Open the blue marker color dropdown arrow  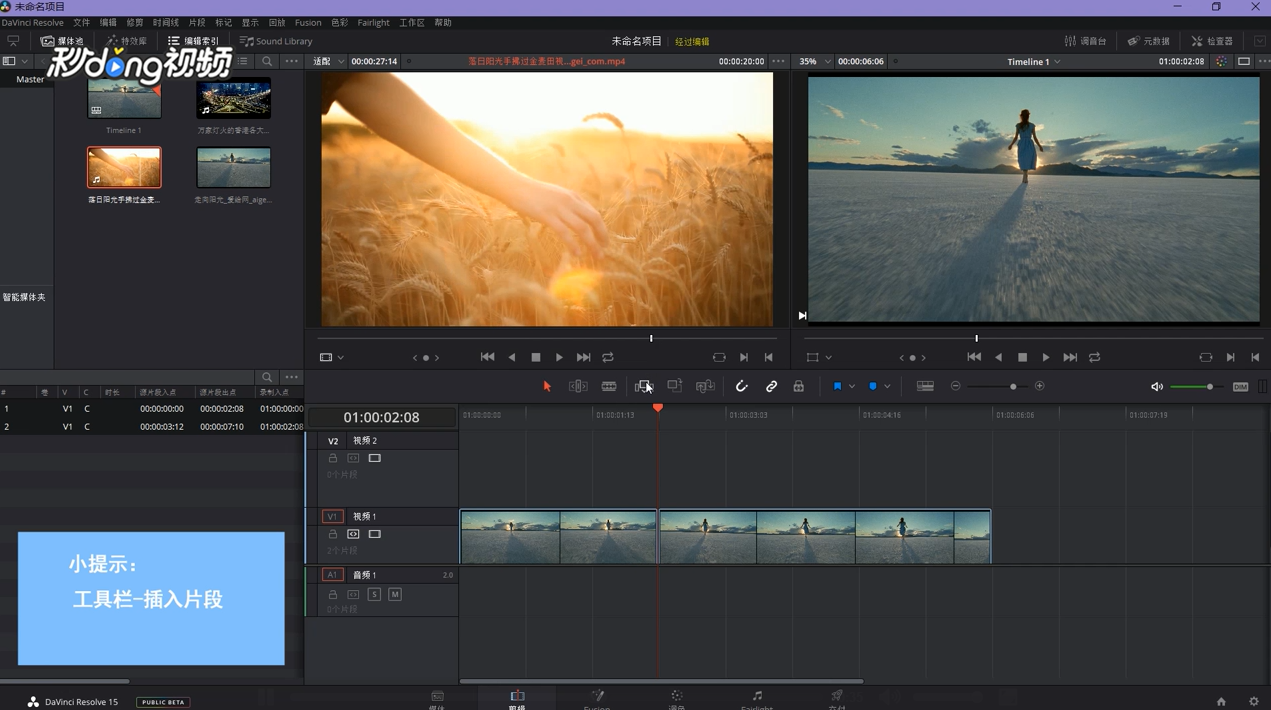tap(887, 386)
